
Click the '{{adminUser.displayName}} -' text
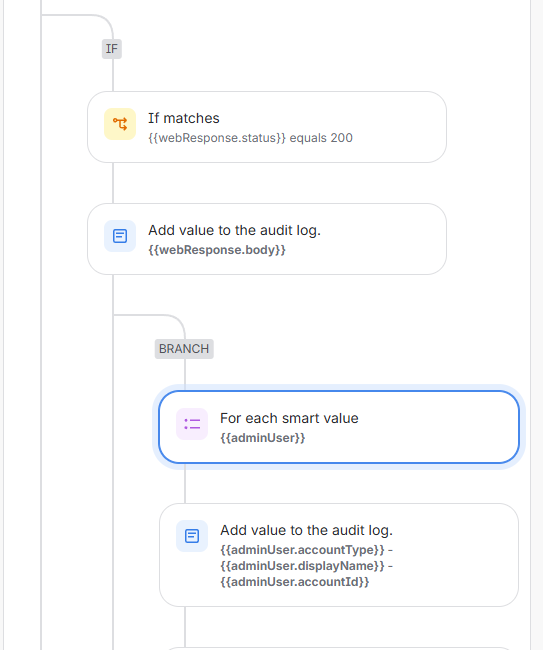pyautogui.click(x=306, y=566)
